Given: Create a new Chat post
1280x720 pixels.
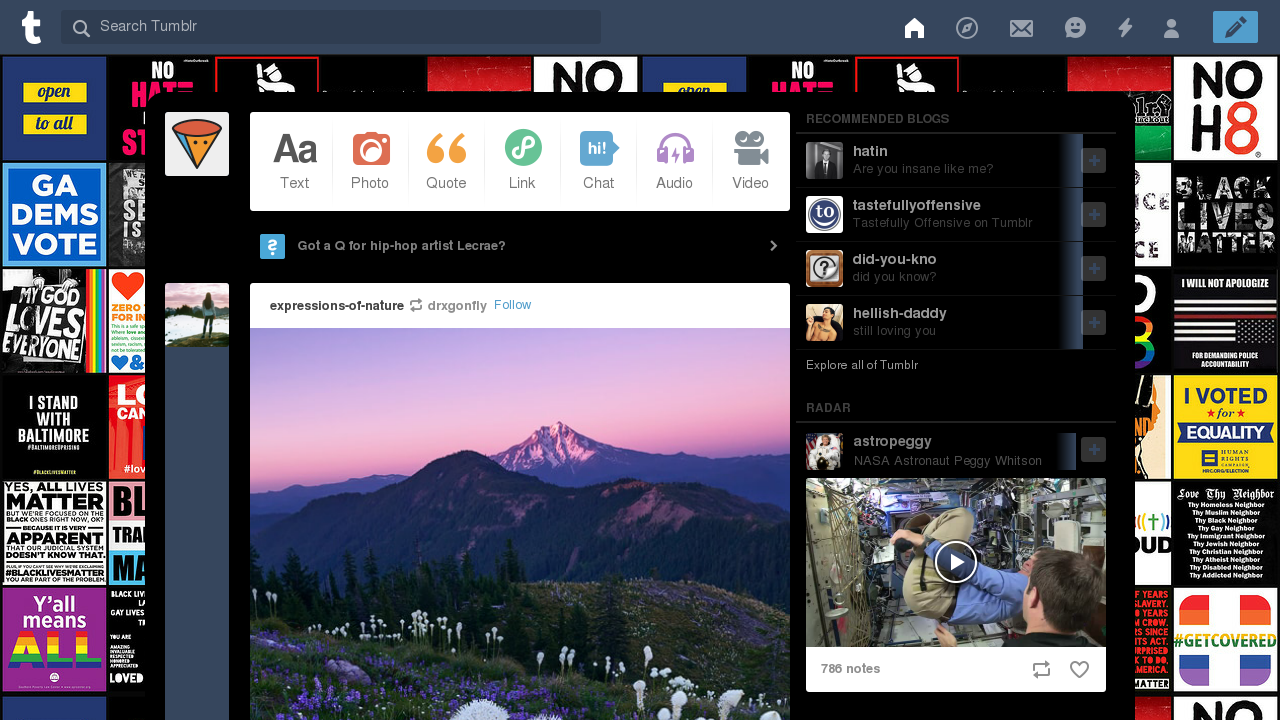Looking at the screenshot, I should pyautogui.click(x=598, y=161).
